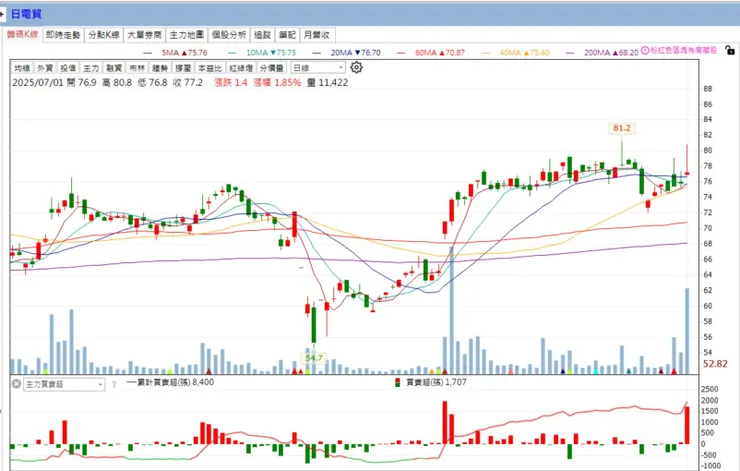Click info icon before pink region note
This screenshot has height=471, width=740.
[x=645, y=50]
